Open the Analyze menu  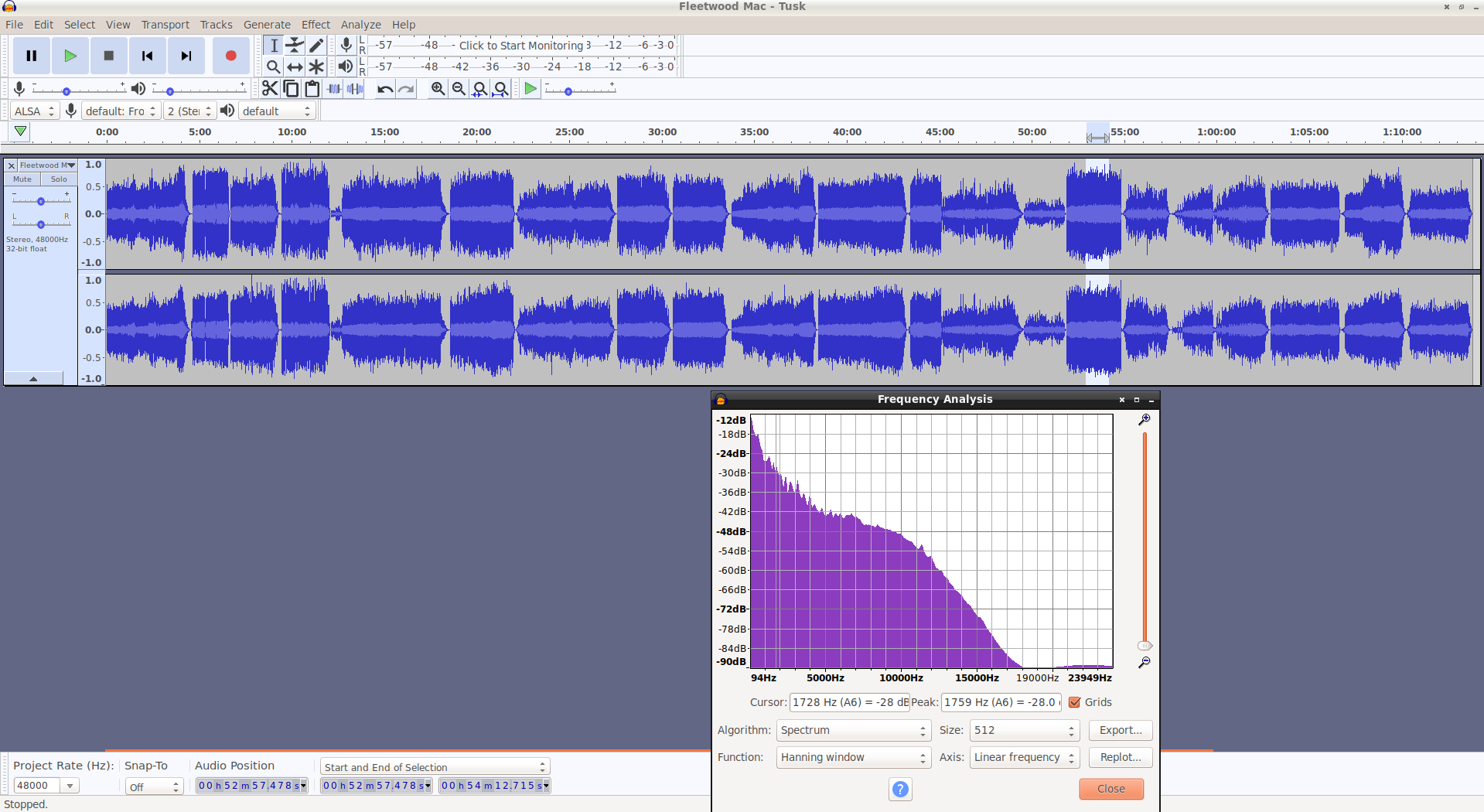pyautogui.click(x=361, y=25)
